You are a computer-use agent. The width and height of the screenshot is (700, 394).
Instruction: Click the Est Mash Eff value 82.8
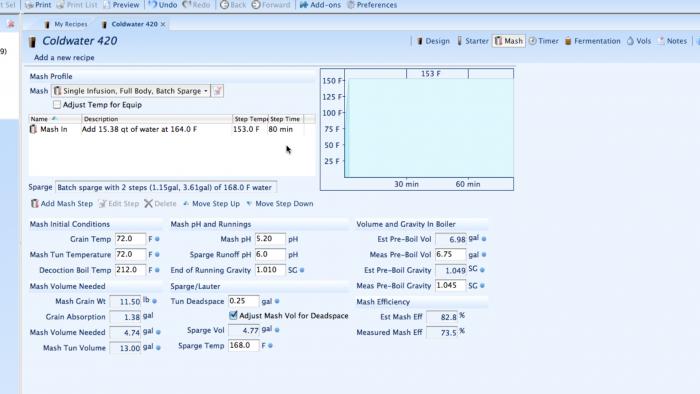tap(442, 317)
